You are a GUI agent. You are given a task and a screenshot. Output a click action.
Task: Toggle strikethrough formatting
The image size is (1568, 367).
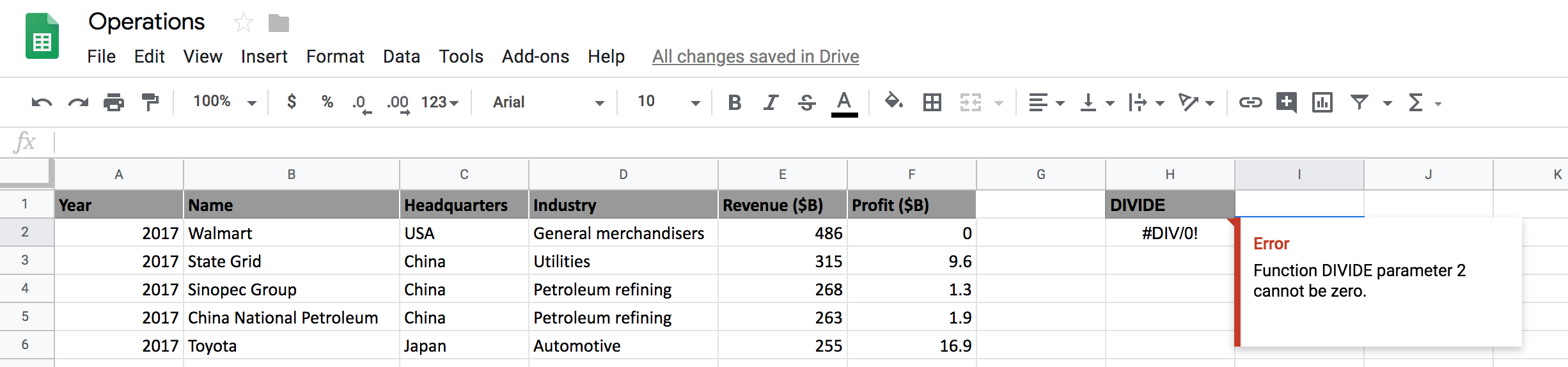807,102
